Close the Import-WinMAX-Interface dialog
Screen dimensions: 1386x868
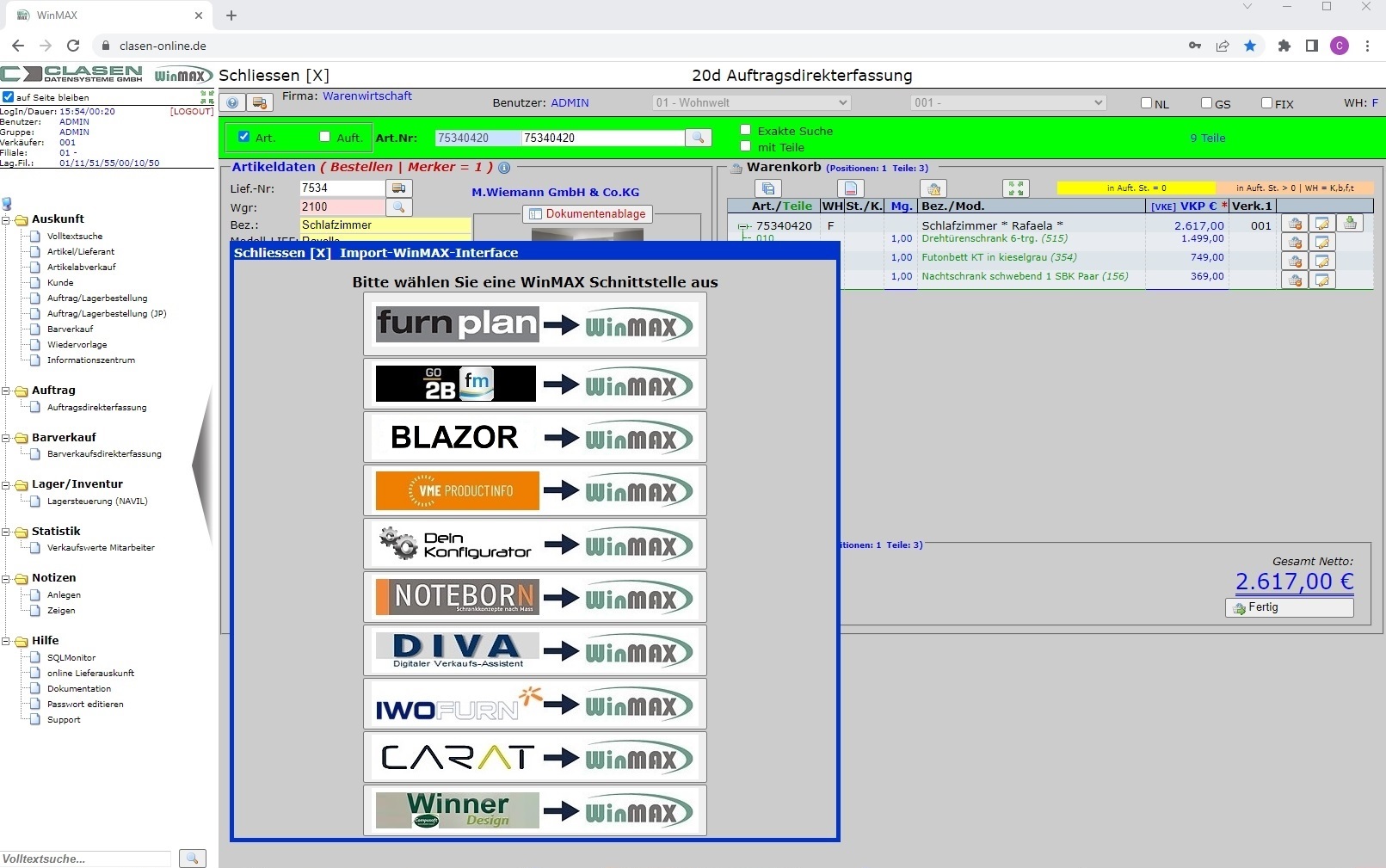[x=282, y=253]
